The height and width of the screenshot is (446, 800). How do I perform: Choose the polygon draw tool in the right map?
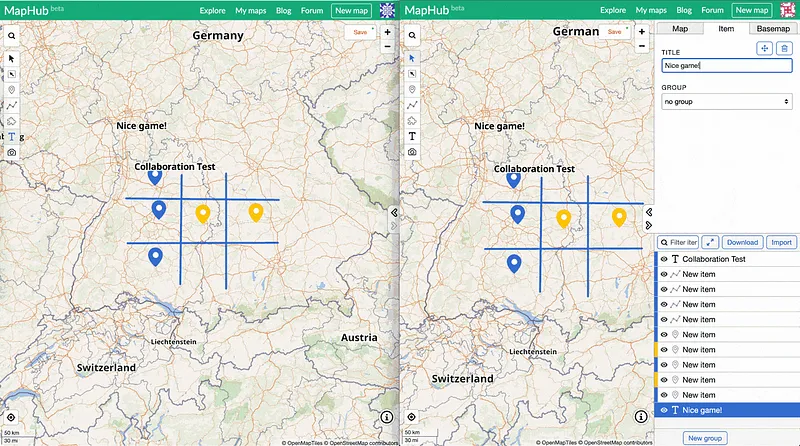[412, 120]
